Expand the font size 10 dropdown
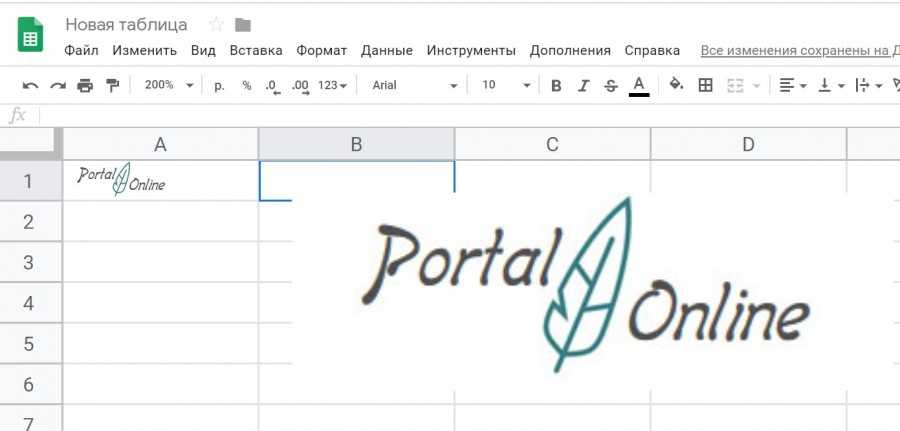Image resolution: width=900 pixels, height=431 pixels. tap(506, 86)
